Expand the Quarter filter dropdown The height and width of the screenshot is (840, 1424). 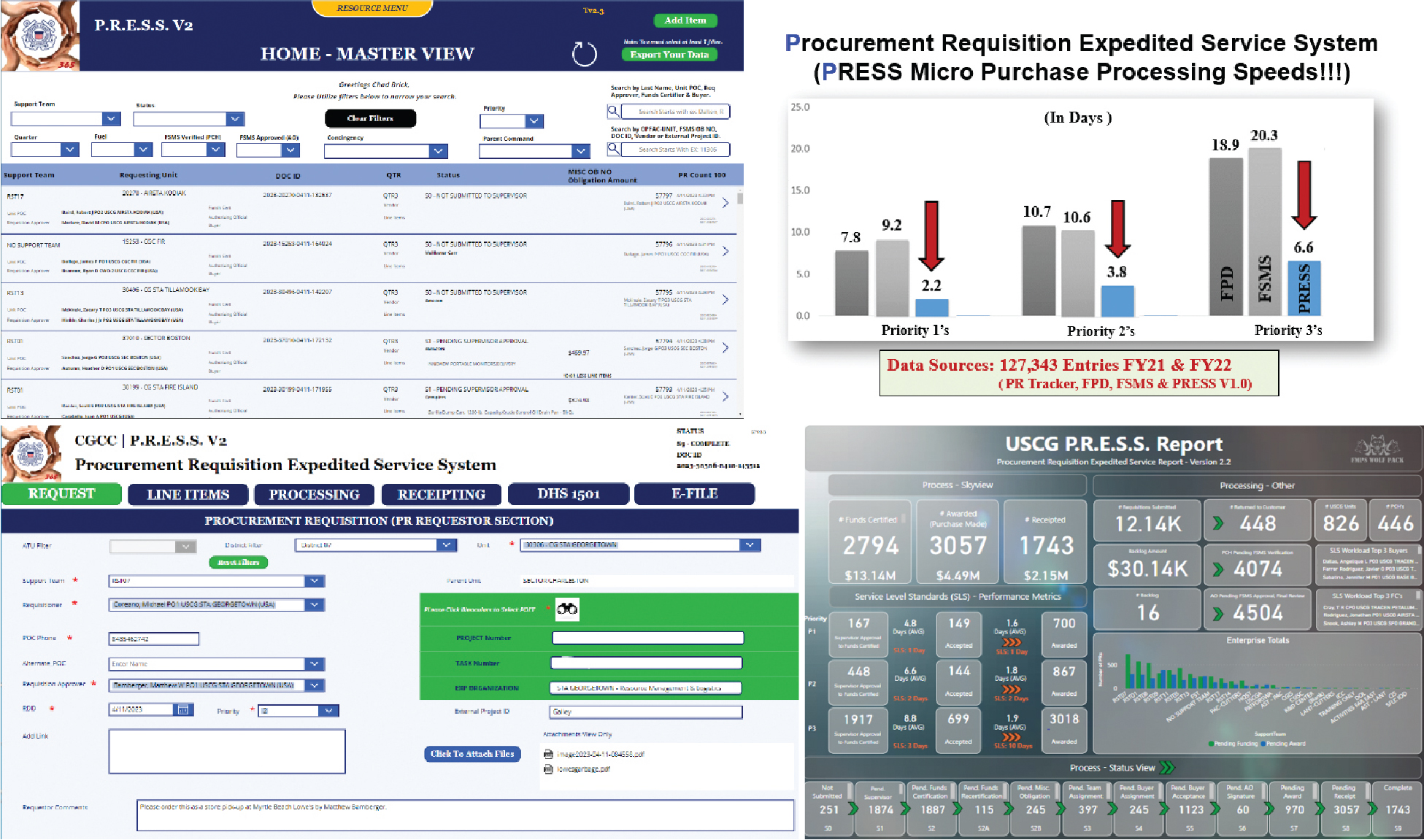(x=69, y=150)
